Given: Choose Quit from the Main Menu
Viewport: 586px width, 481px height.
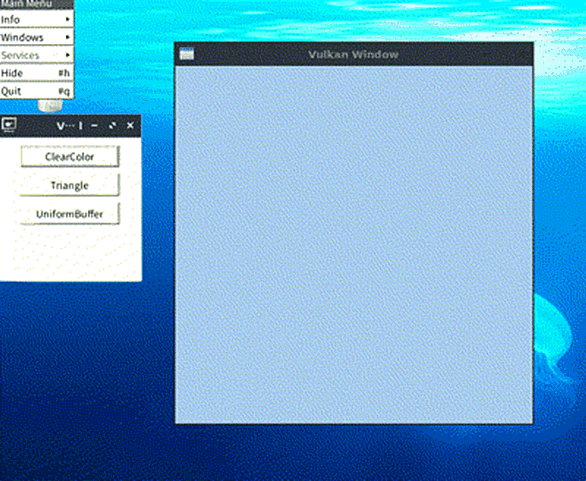Looking at the screenshot, I should (37, 91).
